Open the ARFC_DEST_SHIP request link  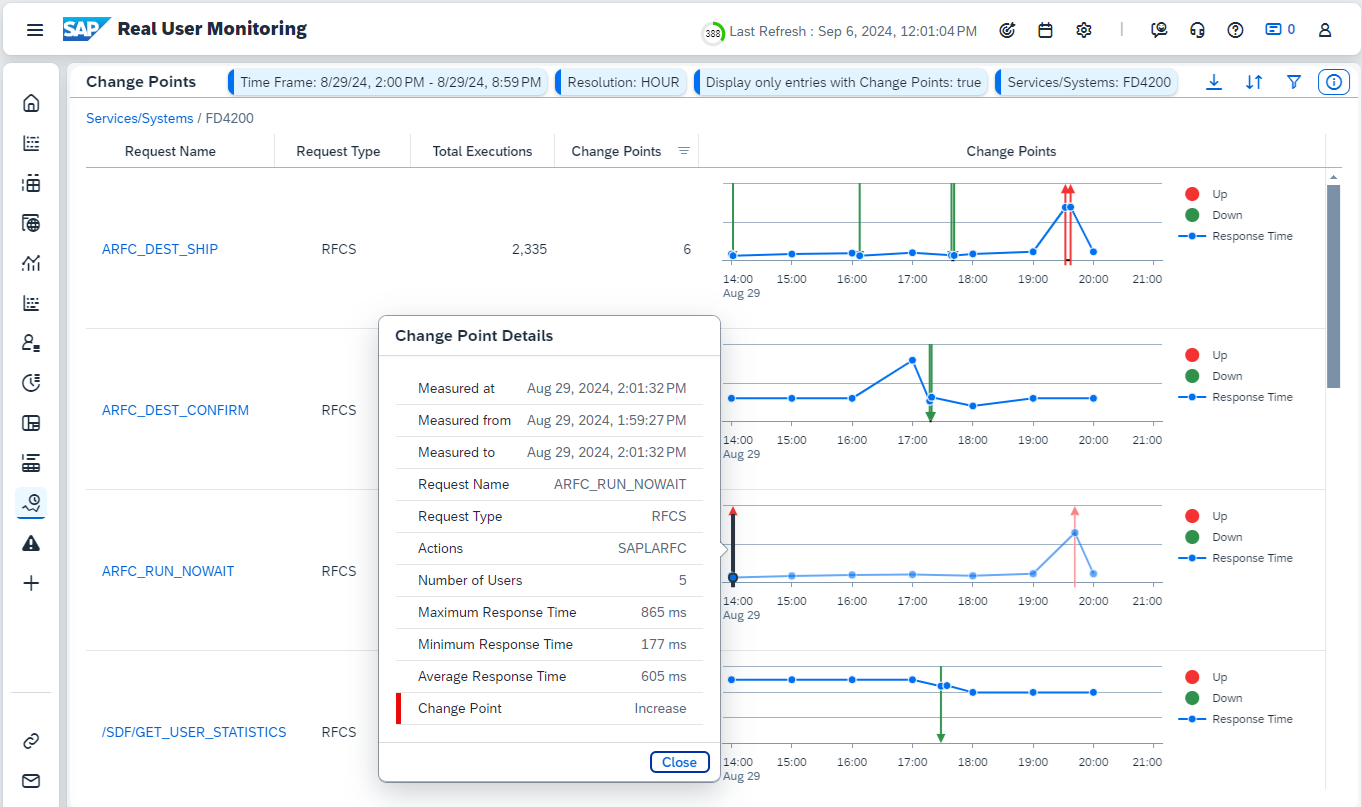(160, 249)
